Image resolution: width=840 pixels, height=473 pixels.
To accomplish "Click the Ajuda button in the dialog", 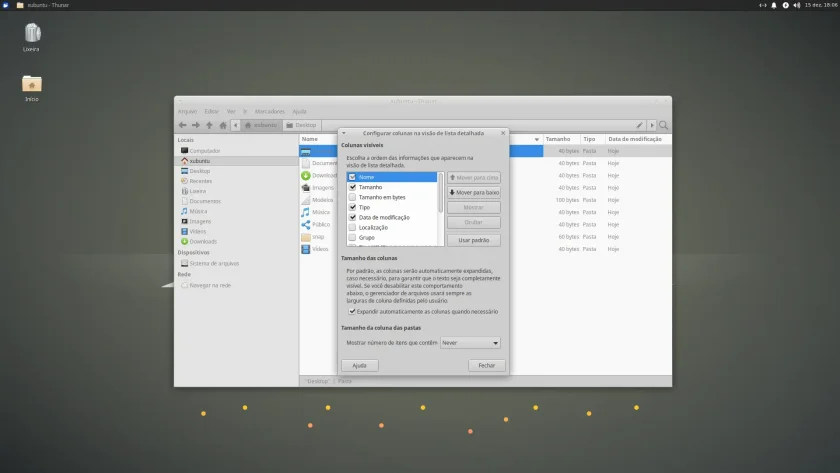I will [x=359, y=366].
